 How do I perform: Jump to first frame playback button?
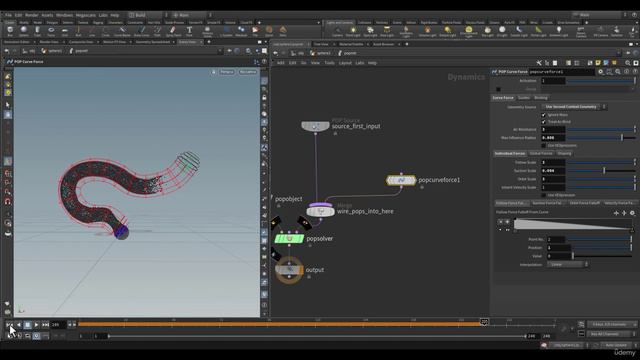coord(9,325)
